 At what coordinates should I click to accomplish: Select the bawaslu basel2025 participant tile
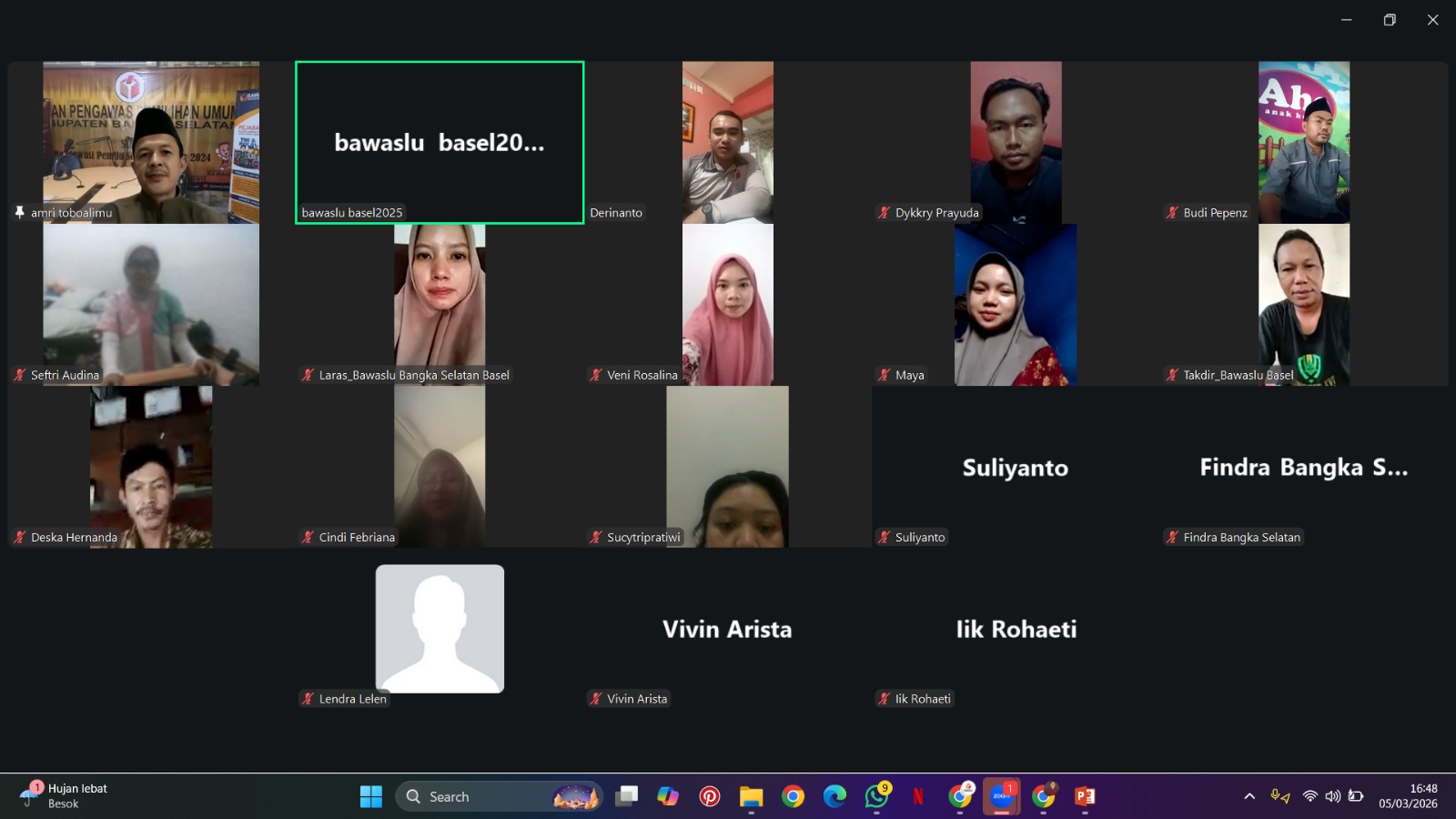[x=440, y=142]
